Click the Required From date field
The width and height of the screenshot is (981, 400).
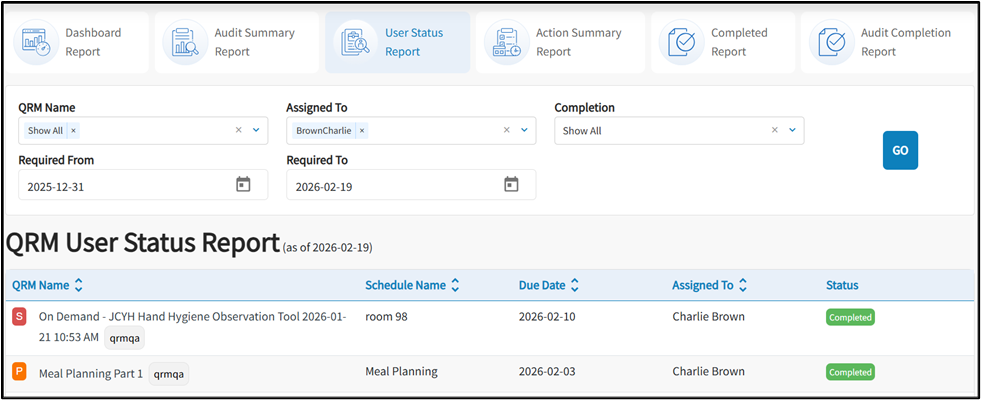tap(125, 186)
